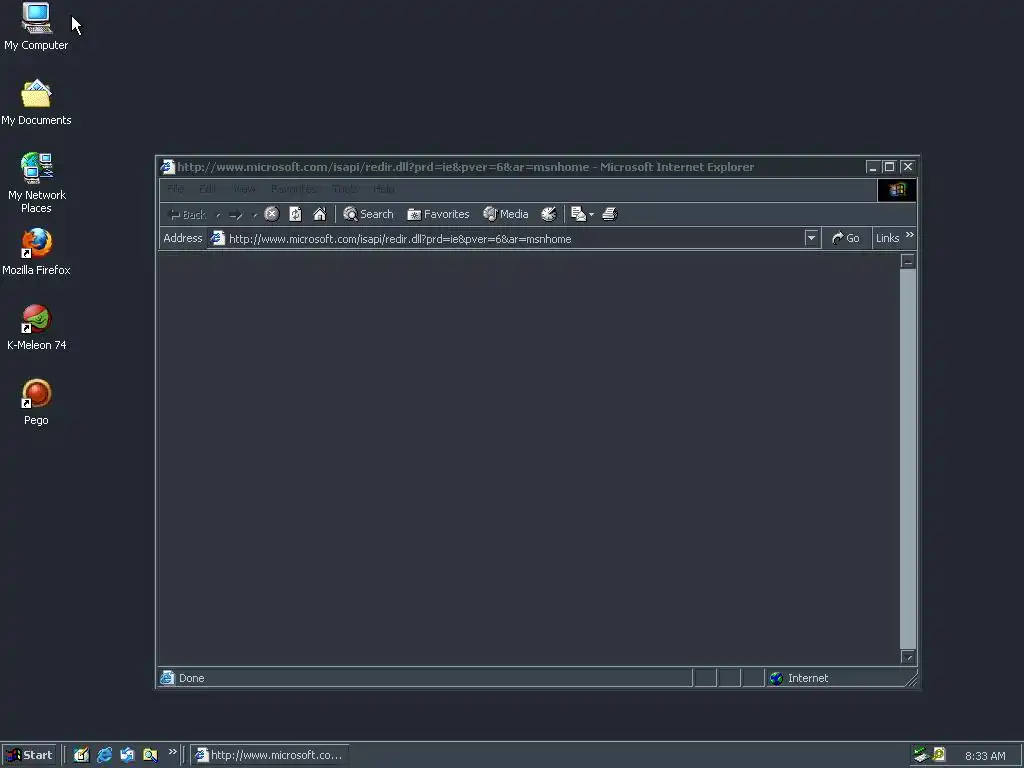This screenshot has height=768, width=1024.
Task: Select the My Network Places desktop icon
Action: click(37, 183)
